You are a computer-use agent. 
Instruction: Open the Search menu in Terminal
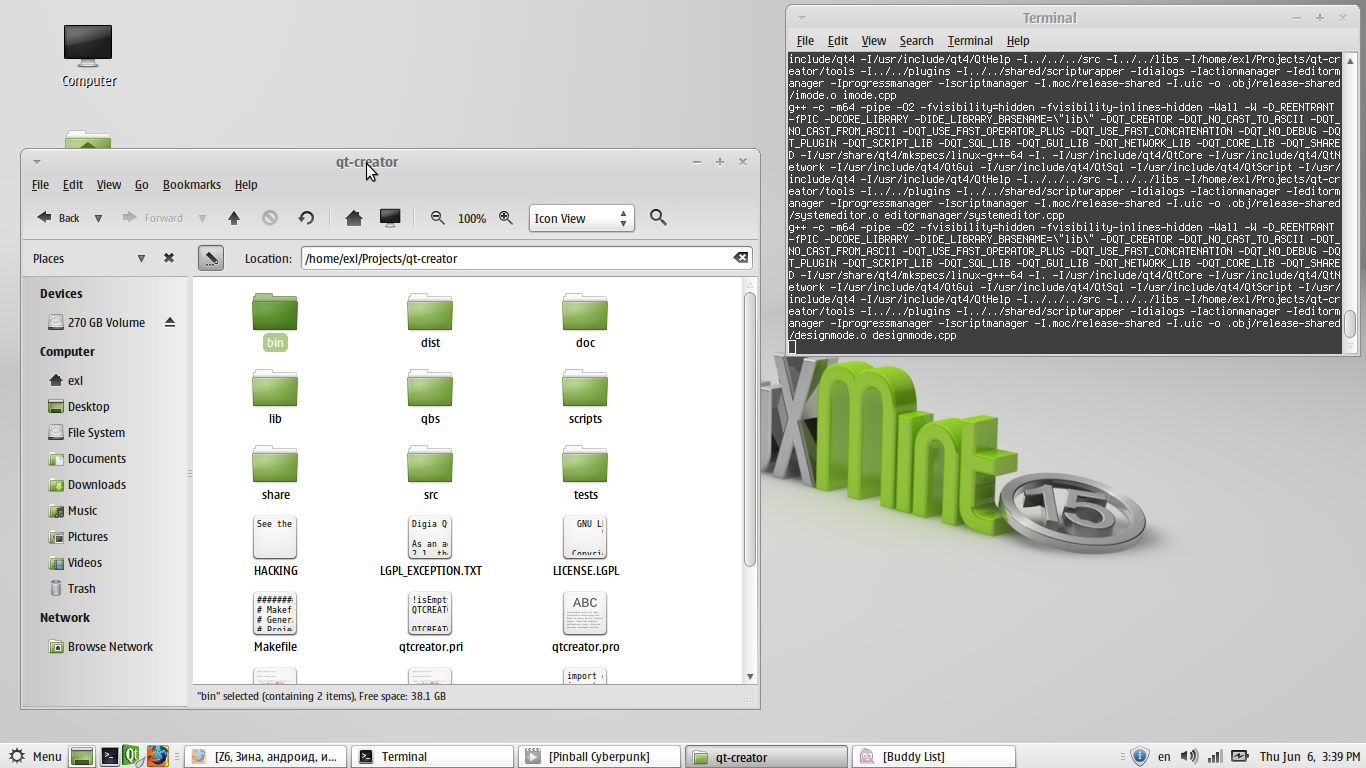point(916,41)
